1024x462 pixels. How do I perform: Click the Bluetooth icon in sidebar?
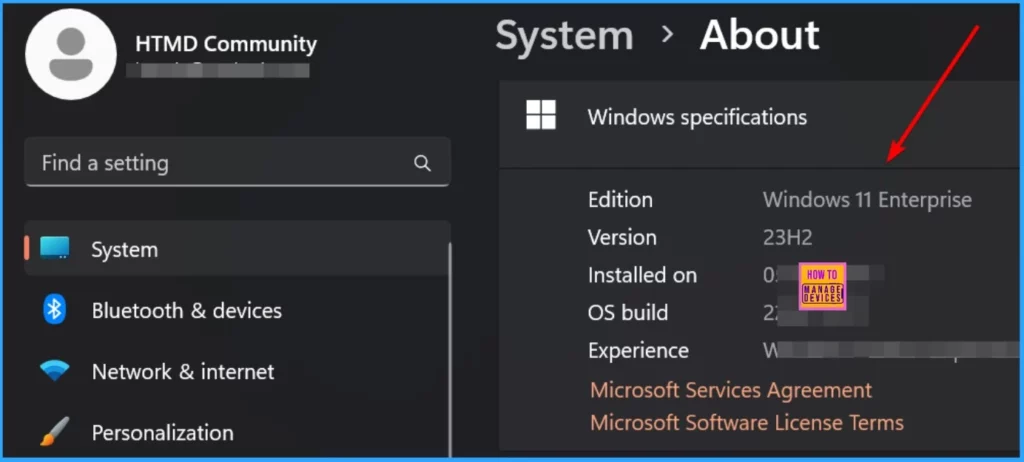(x=54, y=310)
